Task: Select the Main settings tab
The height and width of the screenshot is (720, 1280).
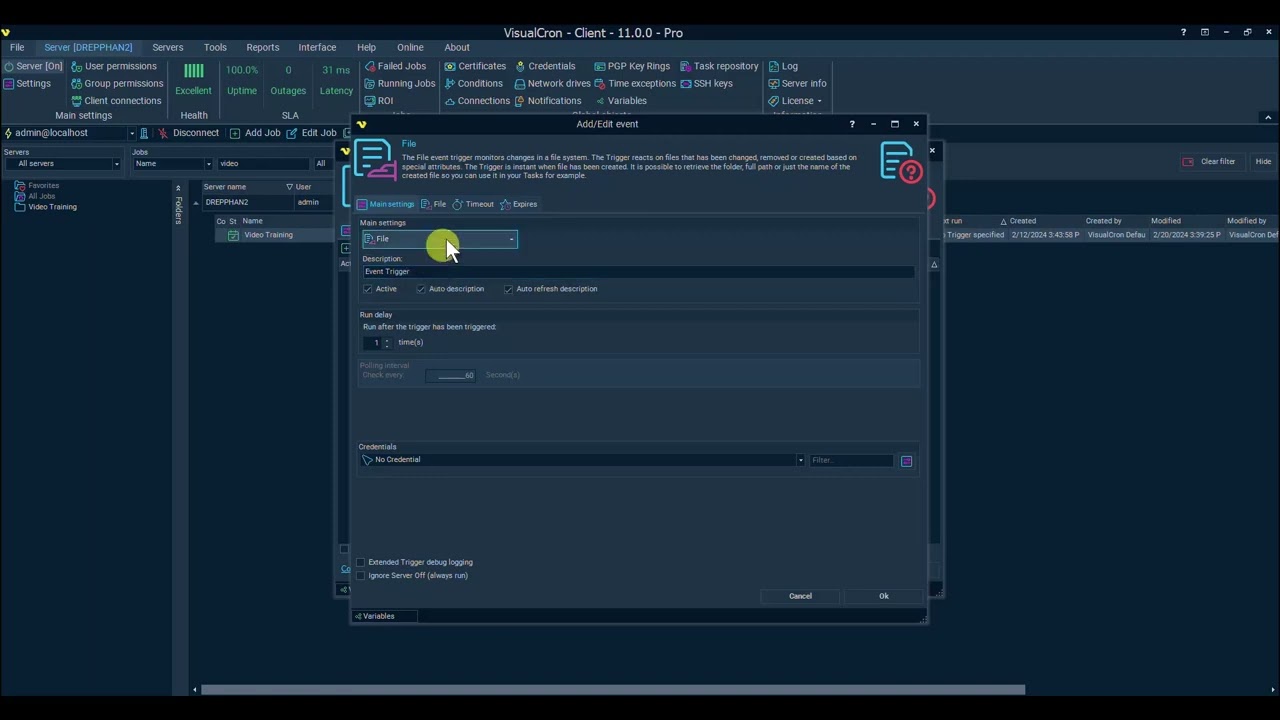Action: [386, 204]
